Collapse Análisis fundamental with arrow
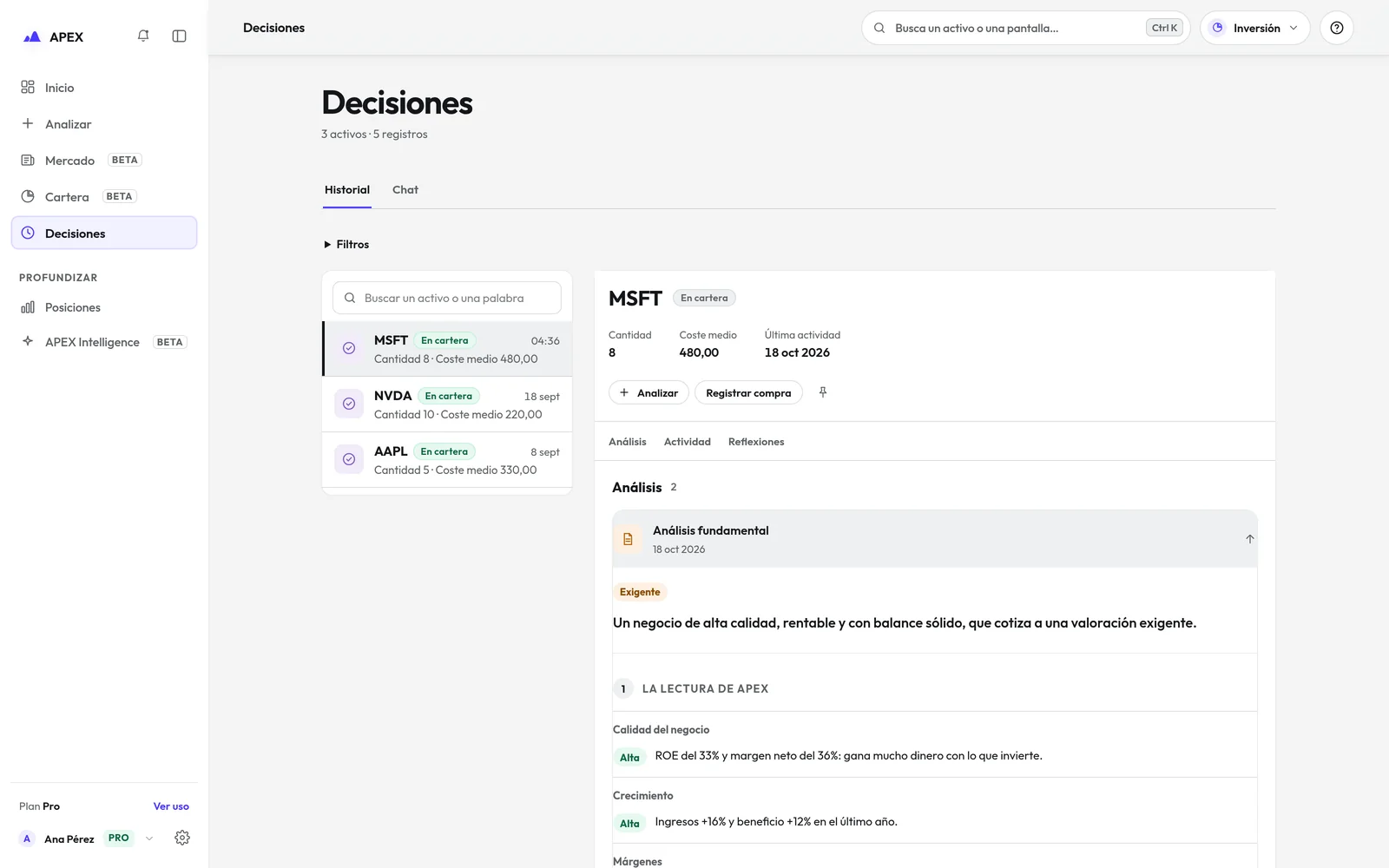This screenshot has width=1389, height=868. coord(1250,539)
